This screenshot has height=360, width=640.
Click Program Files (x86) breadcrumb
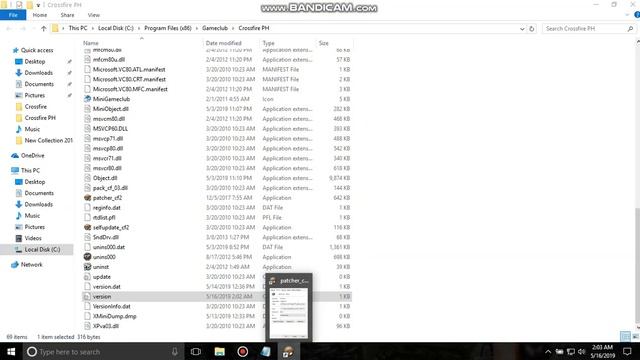[168, 28]
